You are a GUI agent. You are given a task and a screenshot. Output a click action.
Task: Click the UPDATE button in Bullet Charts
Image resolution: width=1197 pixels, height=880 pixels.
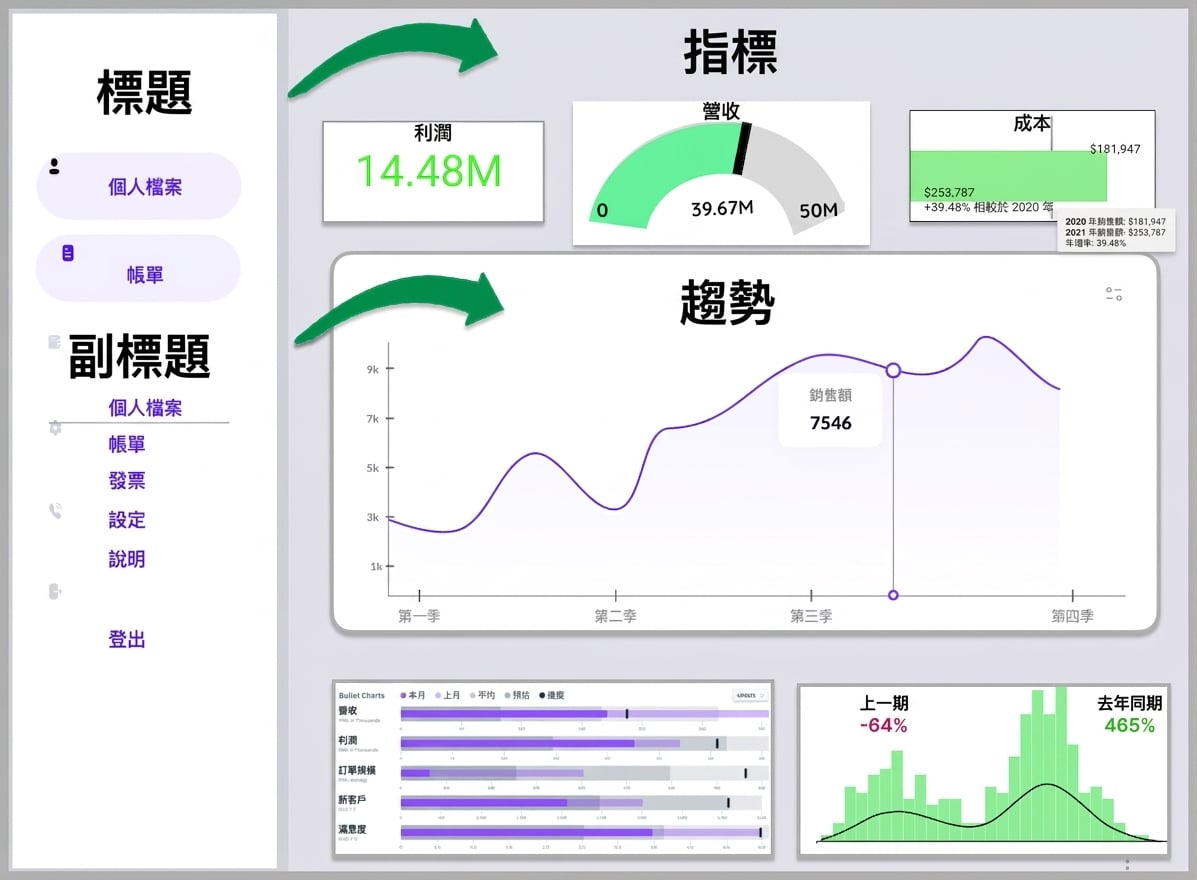tap(749, 695)
